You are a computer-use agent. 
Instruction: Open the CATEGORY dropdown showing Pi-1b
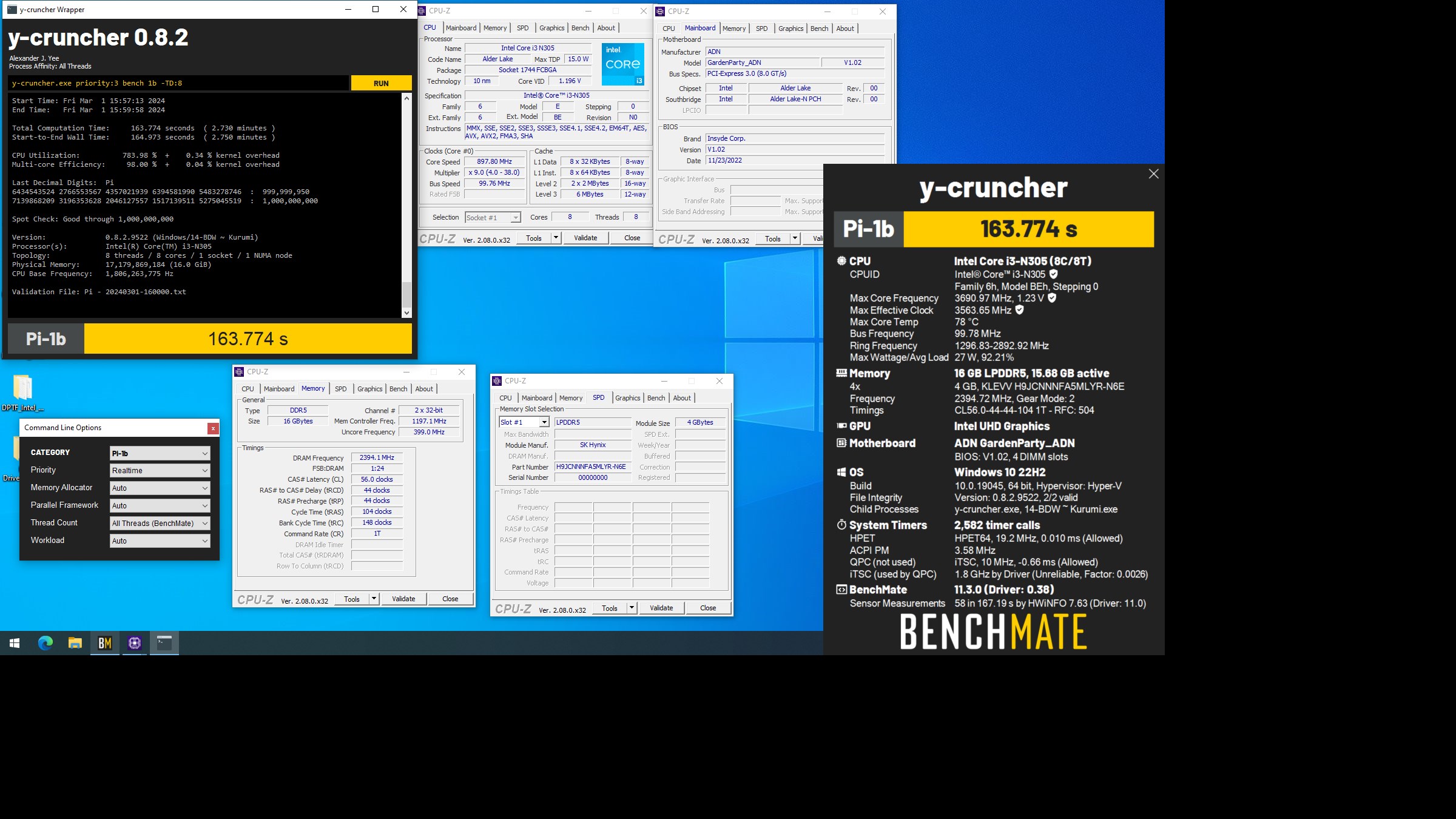click(x=160, y=453)
